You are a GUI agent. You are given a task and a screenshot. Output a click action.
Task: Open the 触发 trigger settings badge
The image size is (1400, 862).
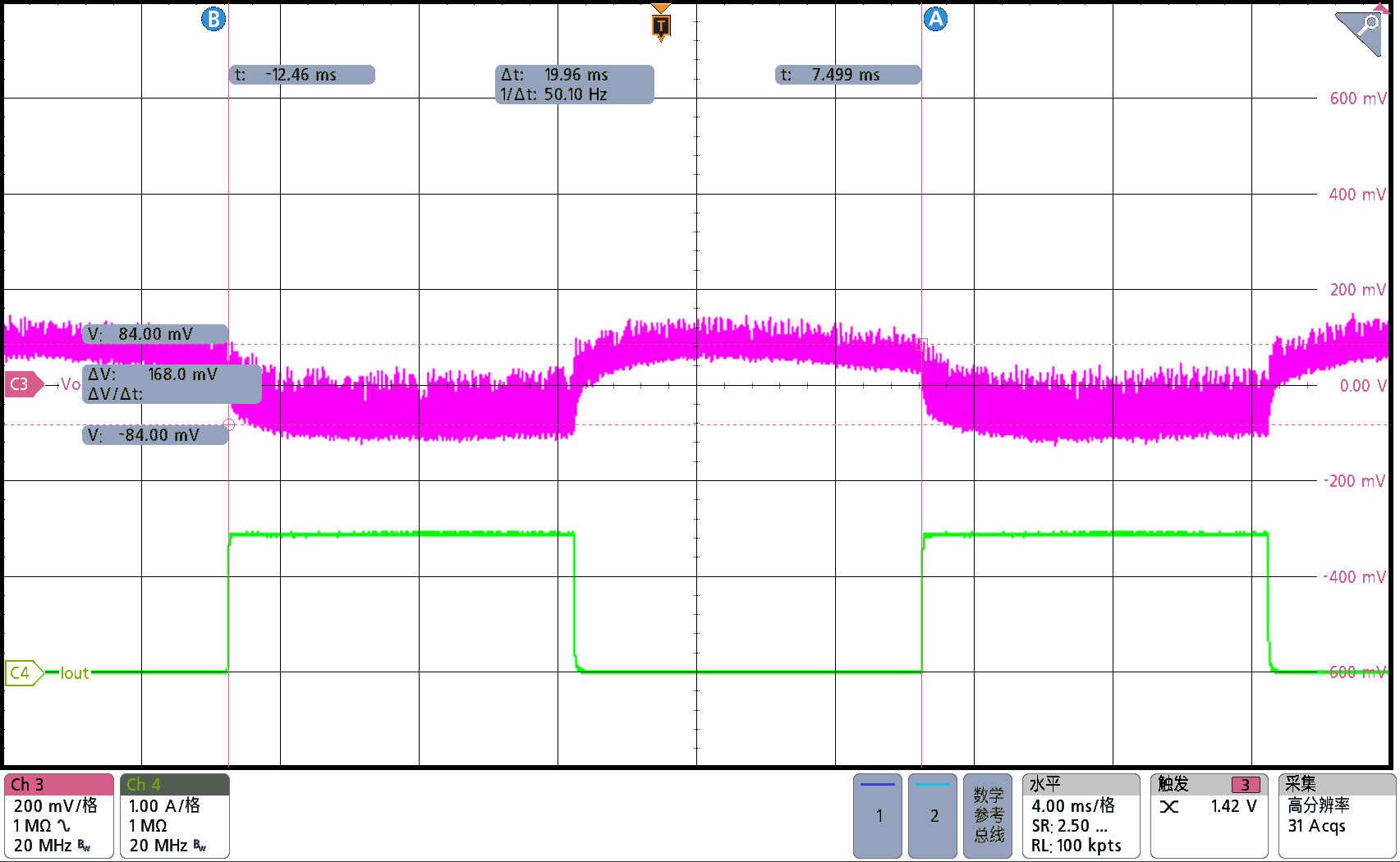coord(1209,815)
